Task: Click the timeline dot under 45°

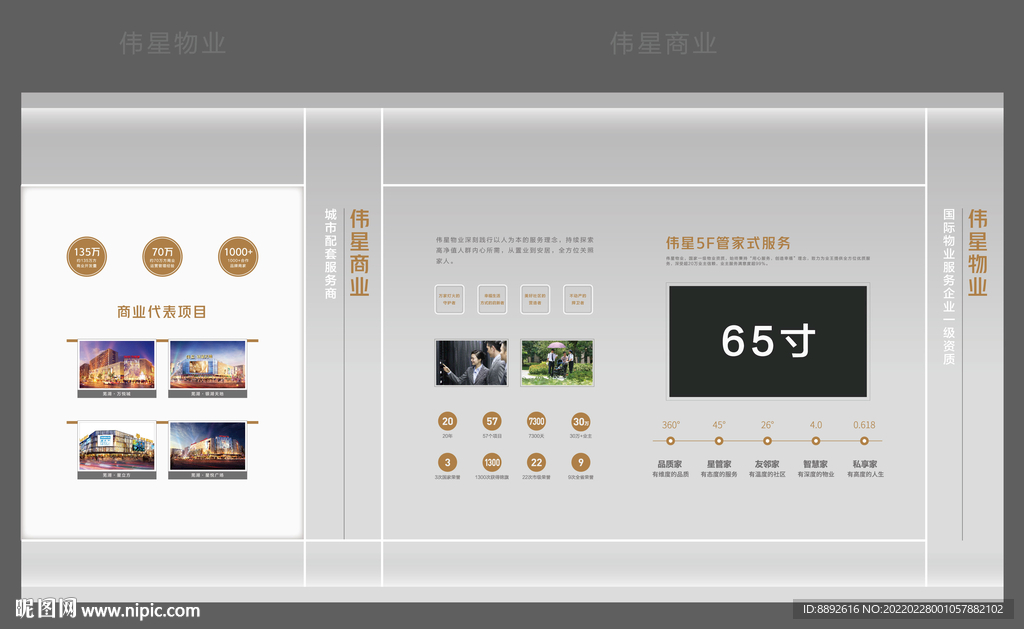Action: pyautogui.click(x=719, y=441)
